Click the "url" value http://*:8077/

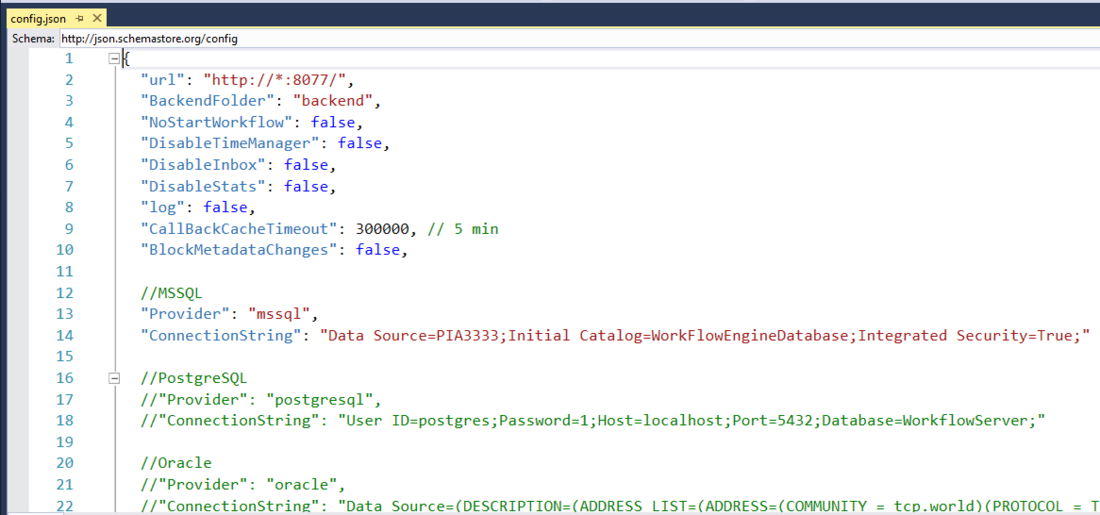tap(278, 80)
